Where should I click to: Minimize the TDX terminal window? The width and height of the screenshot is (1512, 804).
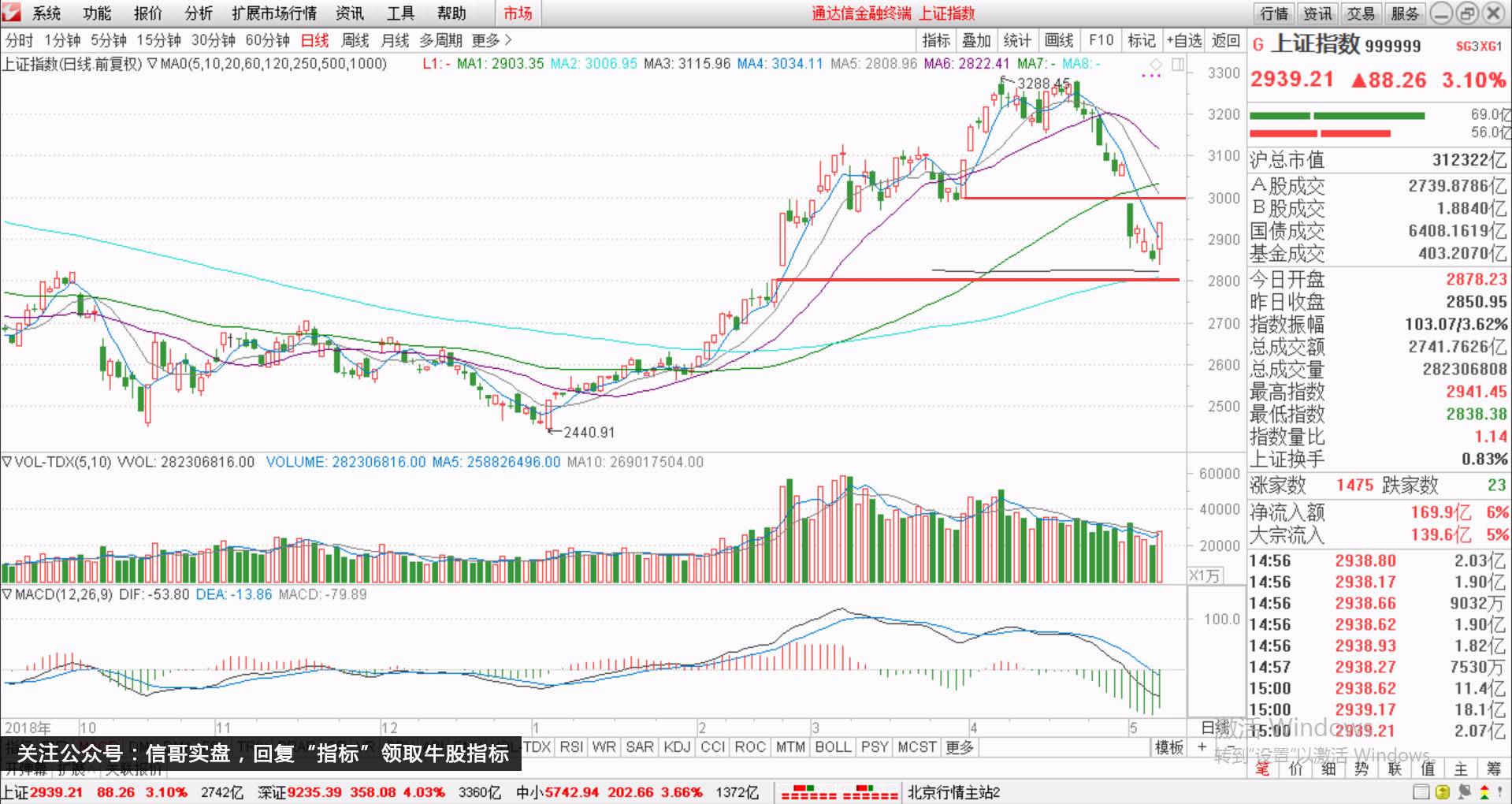click(1440, 13)
